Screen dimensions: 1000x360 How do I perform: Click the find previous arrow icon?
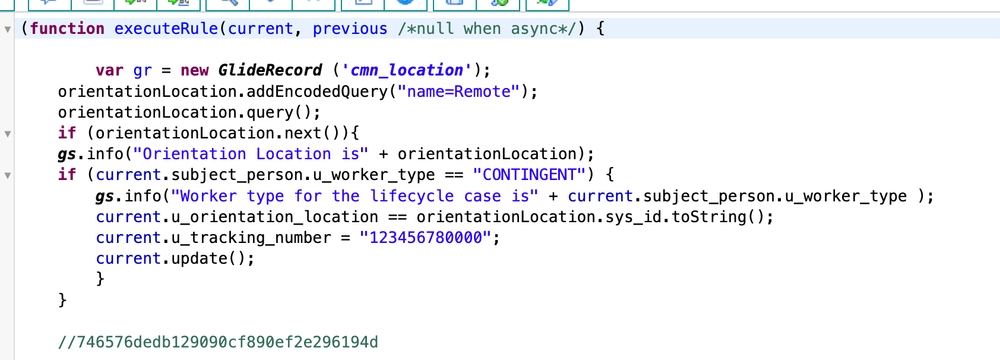tap(314, 3)
